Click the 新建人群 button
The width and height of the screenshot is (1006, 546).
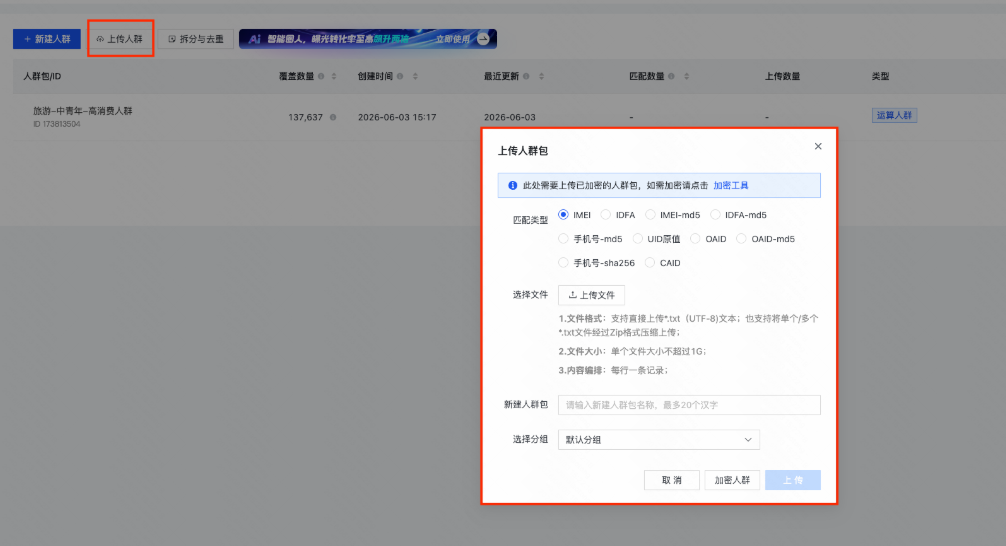pos(47,39)
